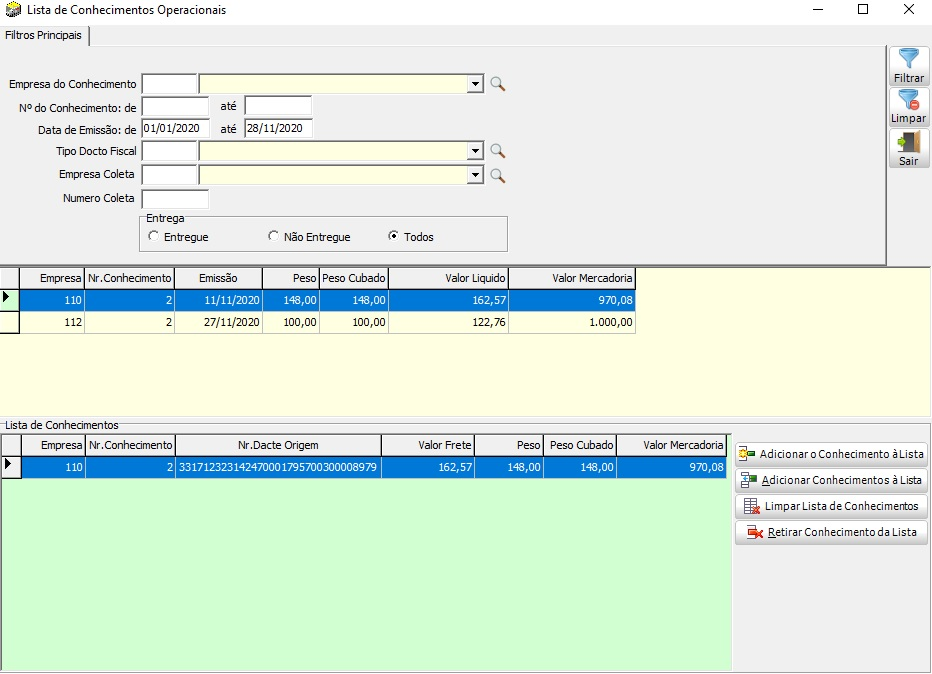Expand the Tipo Docto Fiscal dropdown

coord(475,151)
